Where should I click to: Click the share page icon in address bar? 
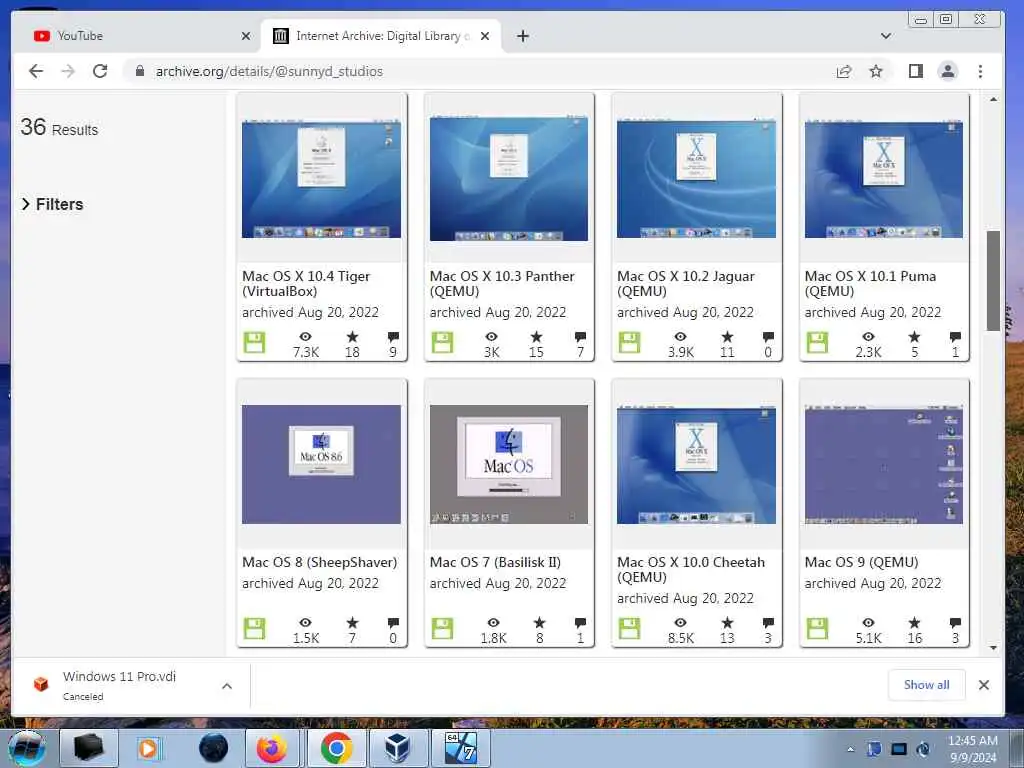coord(844,71)
